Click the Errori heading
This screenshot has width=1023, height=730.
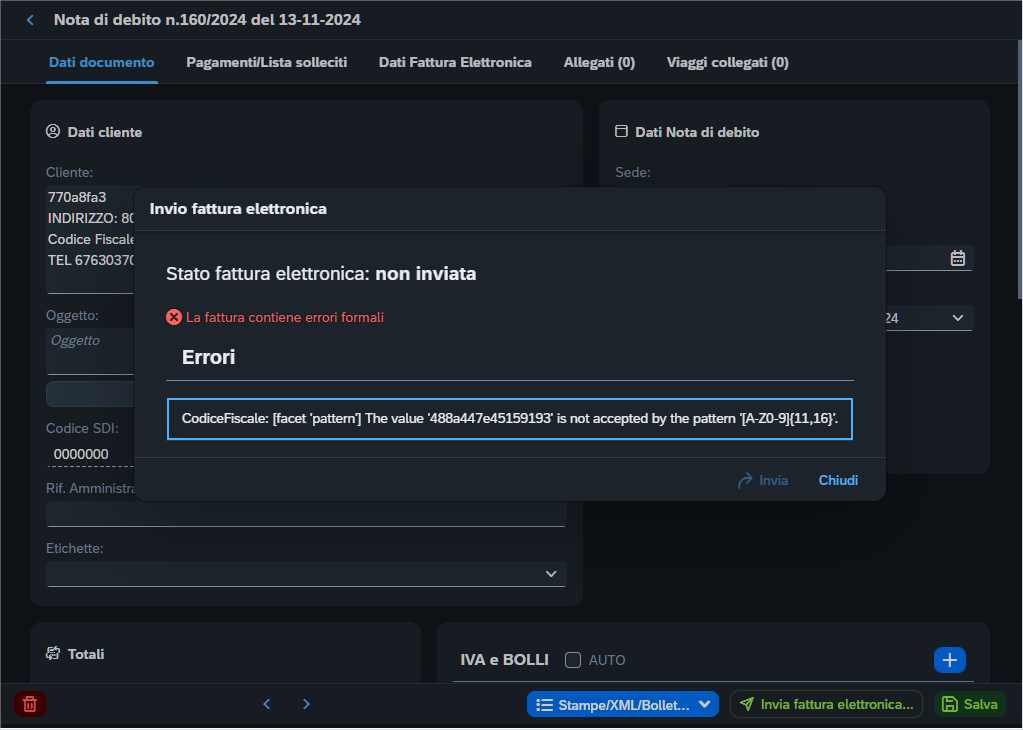click(x=208, y=357)
